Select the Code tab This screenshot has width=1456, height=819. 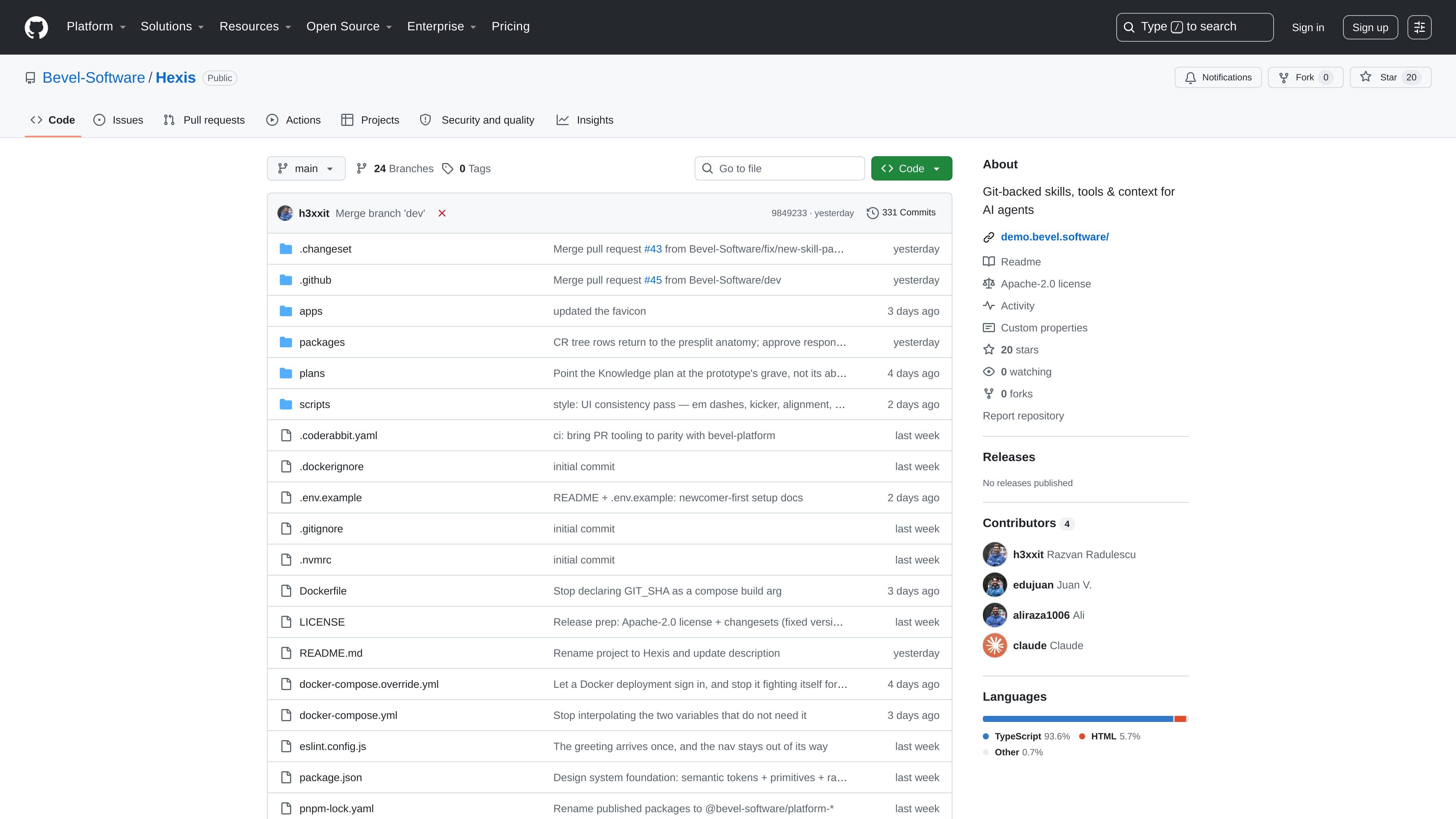pyautogui.click(x=53, y=120)
